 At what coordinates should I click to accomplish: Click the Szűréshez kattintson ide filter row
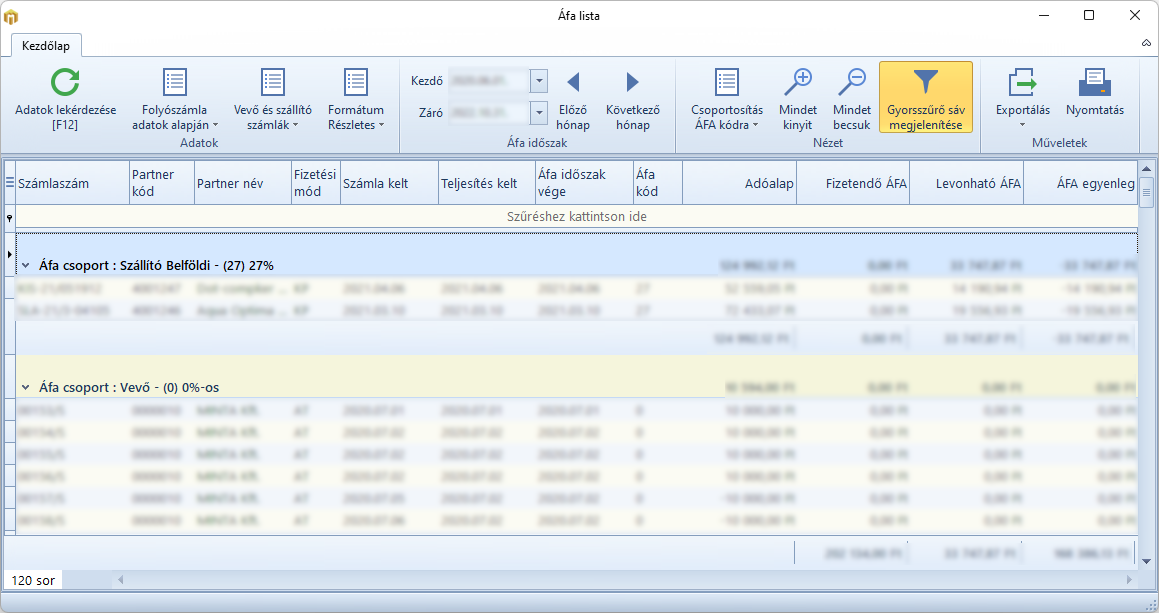pyautogui.click(x=576, y=217)
